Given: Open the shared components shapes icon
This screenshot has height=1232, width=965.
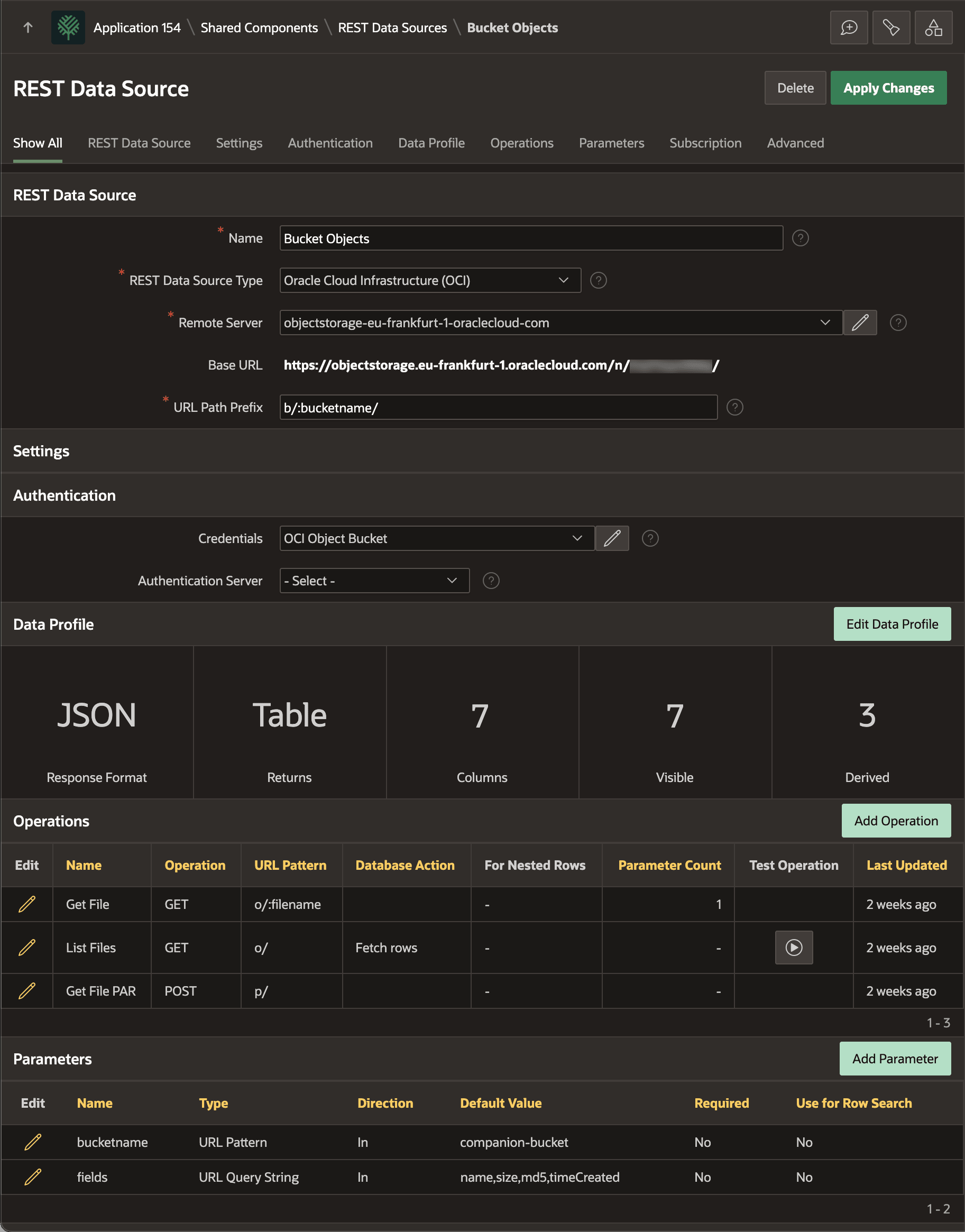Looking at the screenshot, I should pos(933,27).
